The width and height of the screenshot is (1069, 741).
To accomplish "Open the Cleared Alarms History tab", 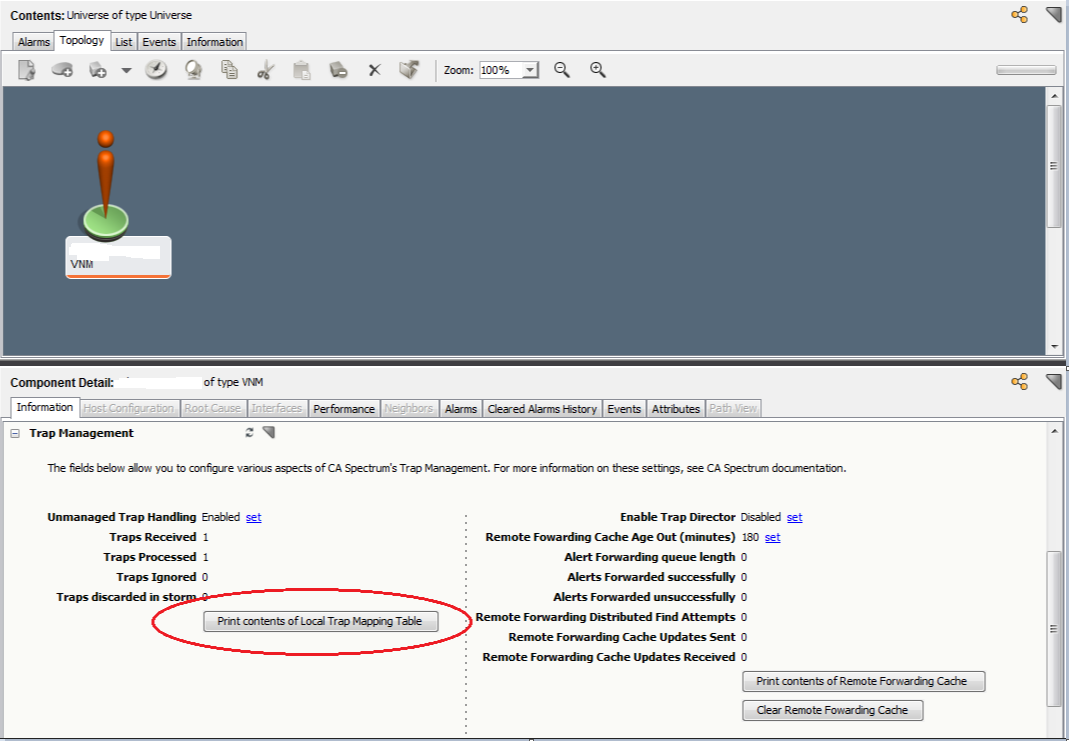I will click(x=542, y=409).
